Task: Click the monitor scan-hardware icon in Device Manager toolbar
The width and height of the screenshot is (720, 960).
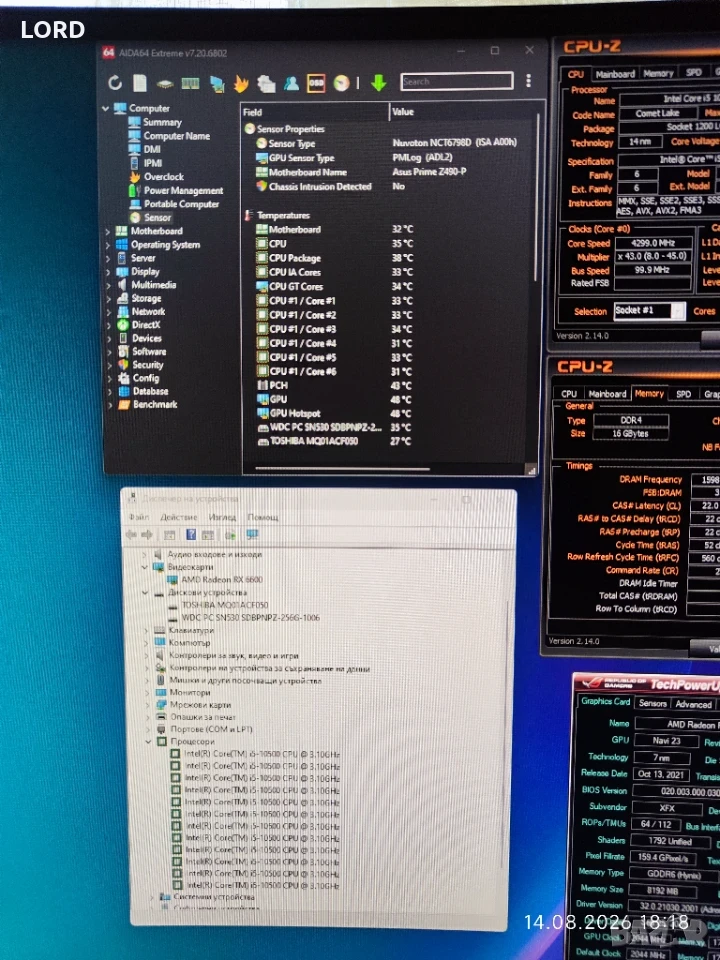Action: (252, 534)
